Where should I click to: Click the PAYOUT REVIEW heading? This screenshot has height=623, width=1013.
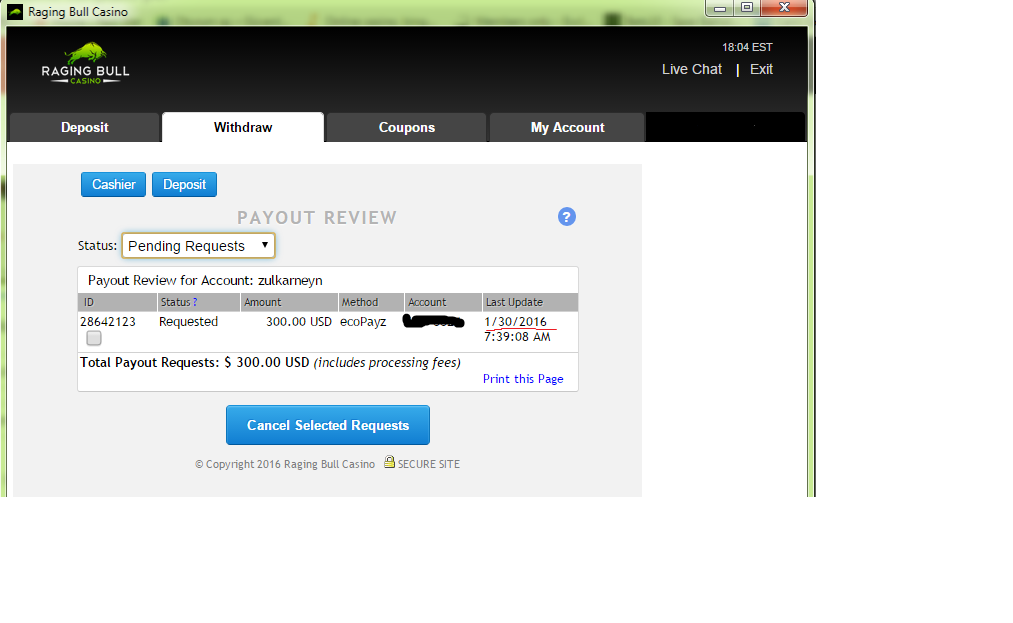[317, 218]
